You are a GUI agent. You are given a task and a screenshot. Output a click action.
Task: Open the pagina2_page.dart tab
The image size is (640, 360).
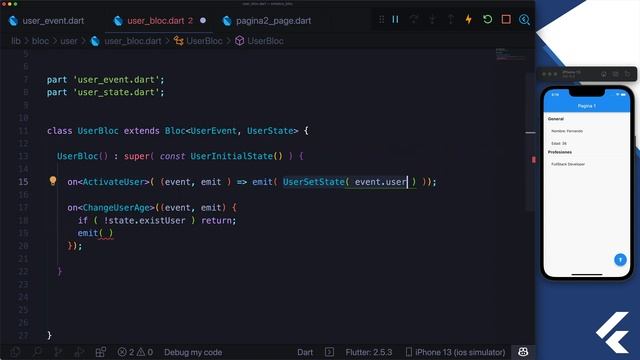267,21
